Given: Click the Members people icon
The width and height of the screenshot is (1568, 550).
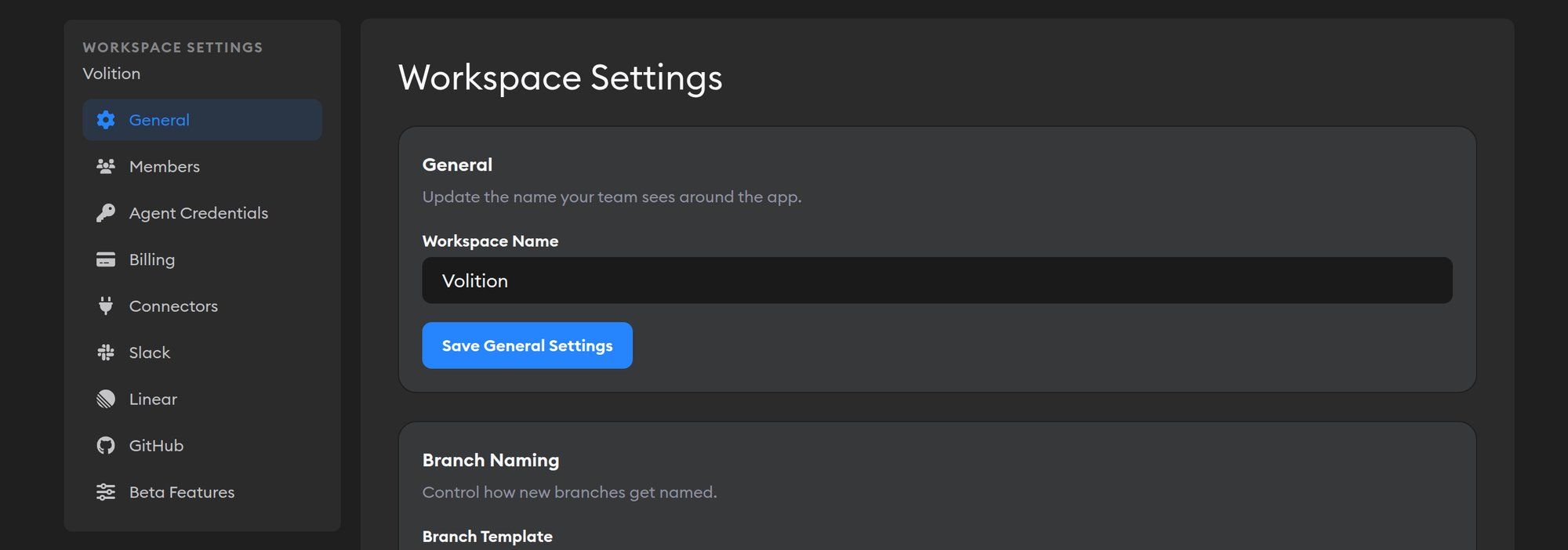Looking at the screenshot, I should pyautogui.click(x=106, y=166).
